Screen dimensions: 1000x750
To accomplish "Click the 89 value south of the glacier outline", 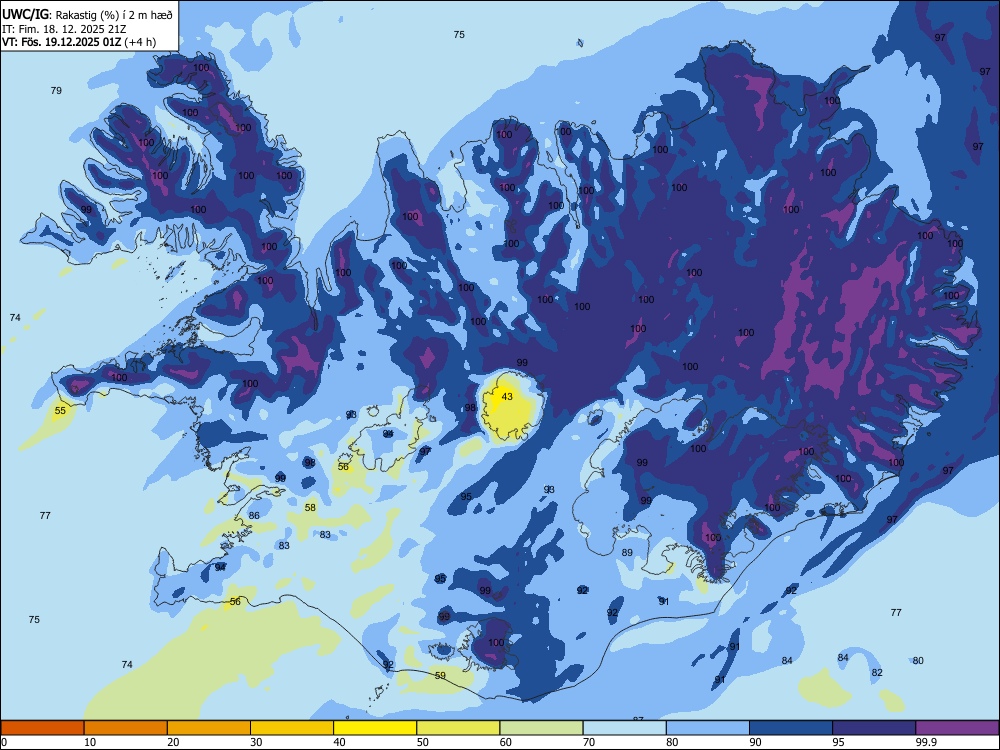I will pyautogui.click(x=627, y=552).
